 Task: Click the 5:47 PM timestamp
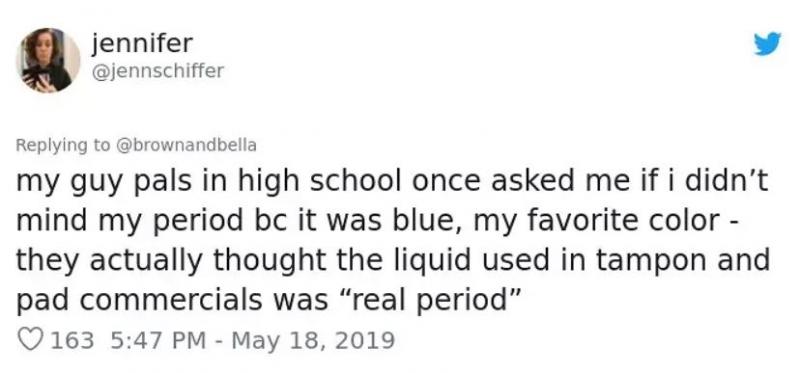pyautogui.click(x=158, y=340)
